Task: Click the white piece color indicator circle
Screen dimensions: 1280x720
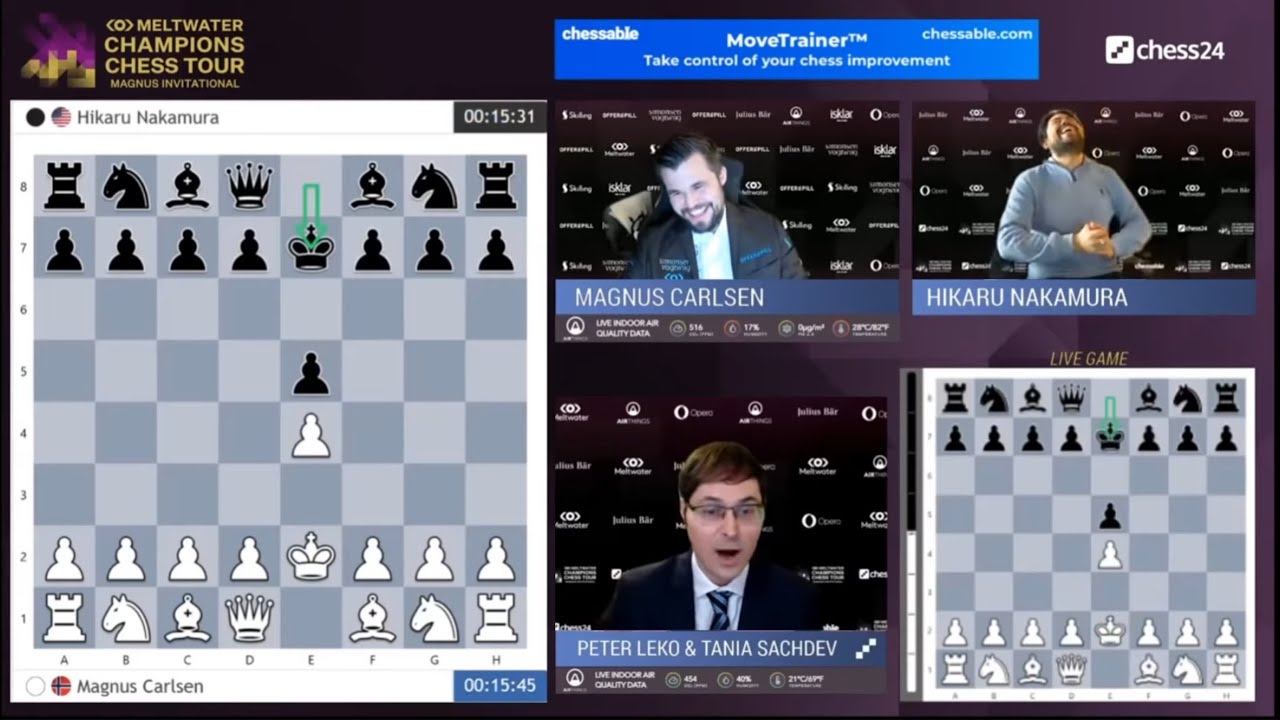Action: 35,686
